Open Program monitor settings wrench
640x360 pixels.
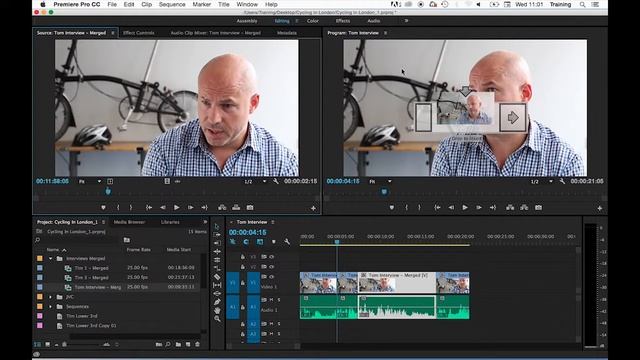[562, 181]
